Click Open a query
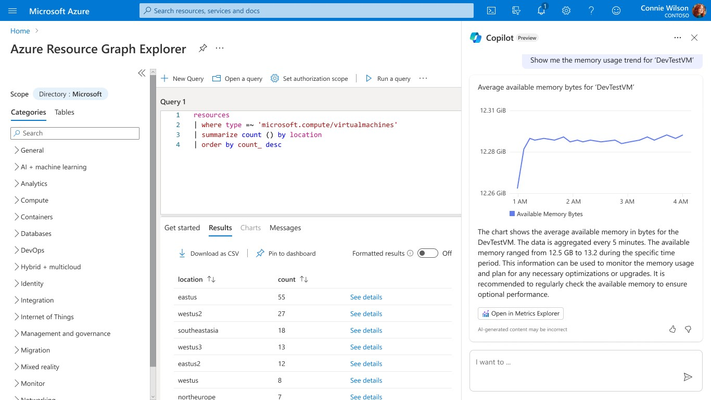Viewport: 711px width, 400px height. click(x=237, y=78)
